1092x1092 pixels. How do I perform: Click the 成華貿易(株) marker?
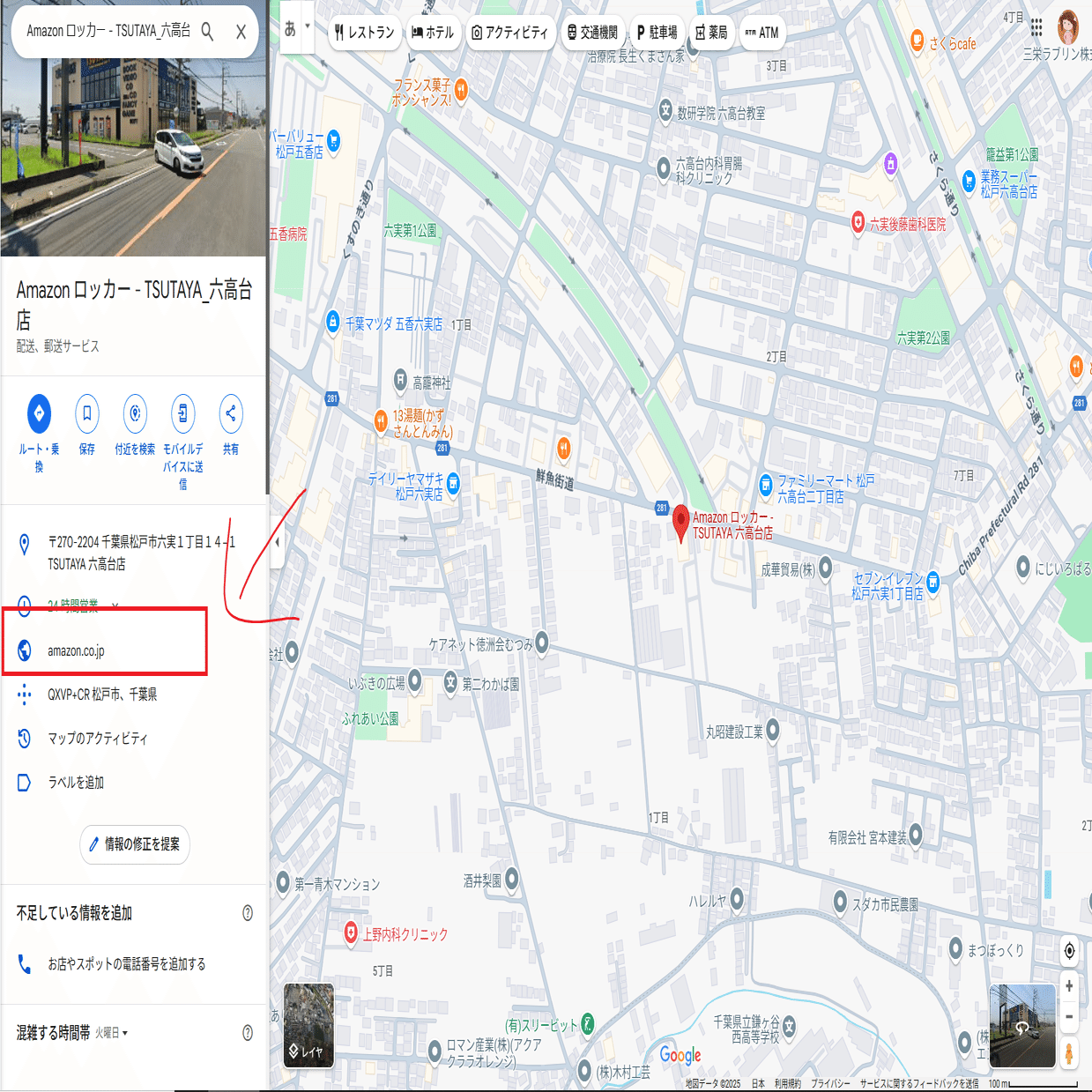[826, 567]
